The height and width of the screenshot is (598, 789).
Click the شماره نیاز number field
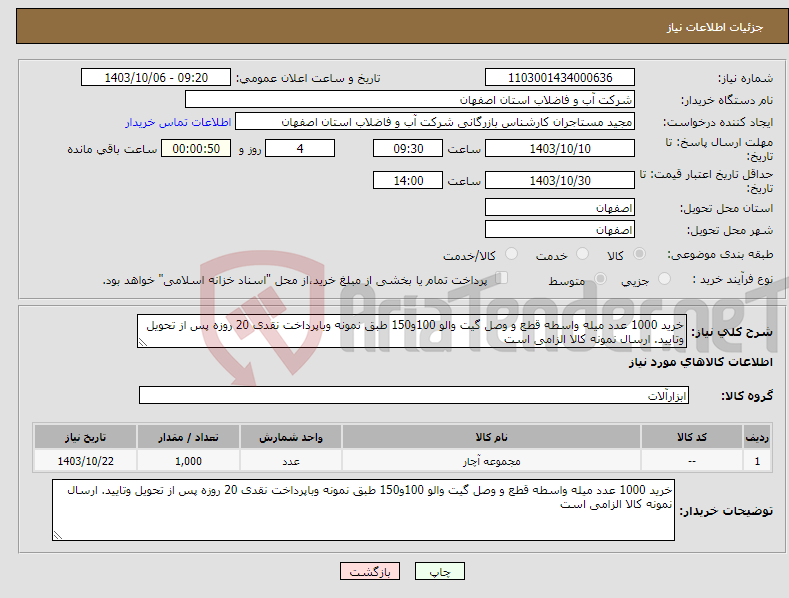click(x=560, y=78)
